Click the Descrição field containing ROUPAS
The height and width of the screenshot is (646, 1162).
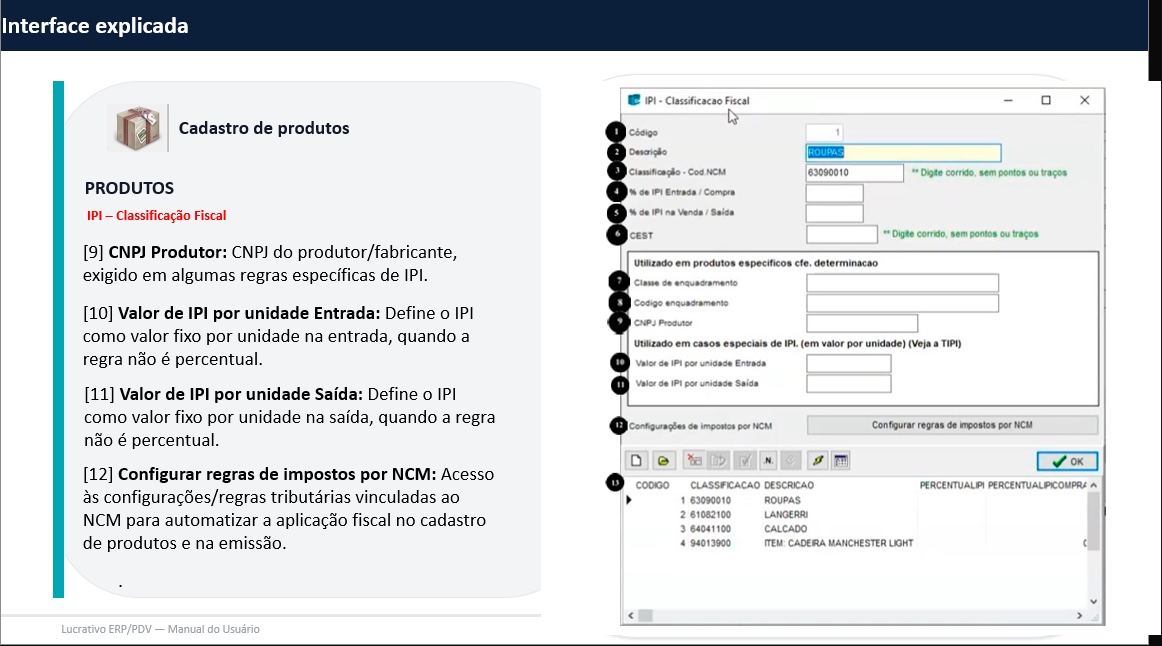903,153
